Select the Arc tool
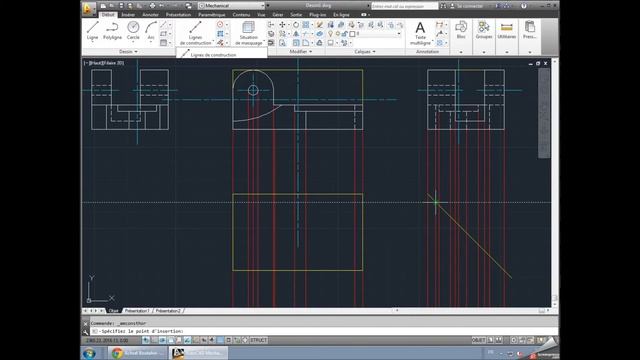640x360 pixels. point(151,31)
